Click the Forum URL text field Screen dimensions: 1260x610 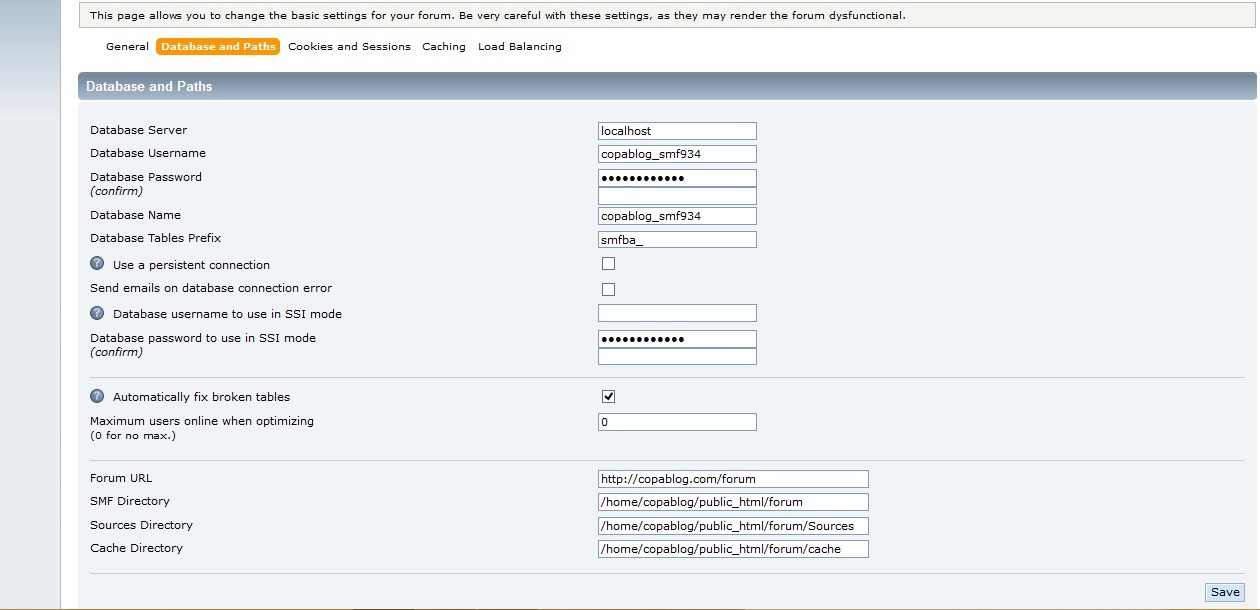(x=733, y=479)
